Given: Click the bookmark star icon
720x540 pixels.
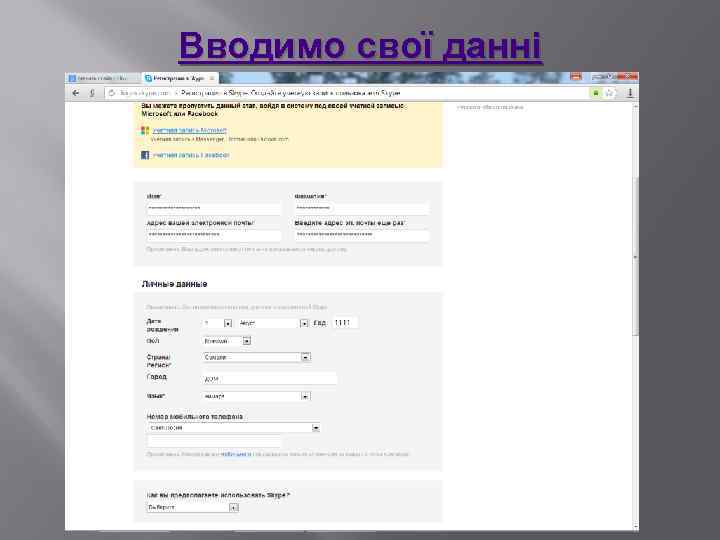Looking at the screenshot, I should 609,93.
